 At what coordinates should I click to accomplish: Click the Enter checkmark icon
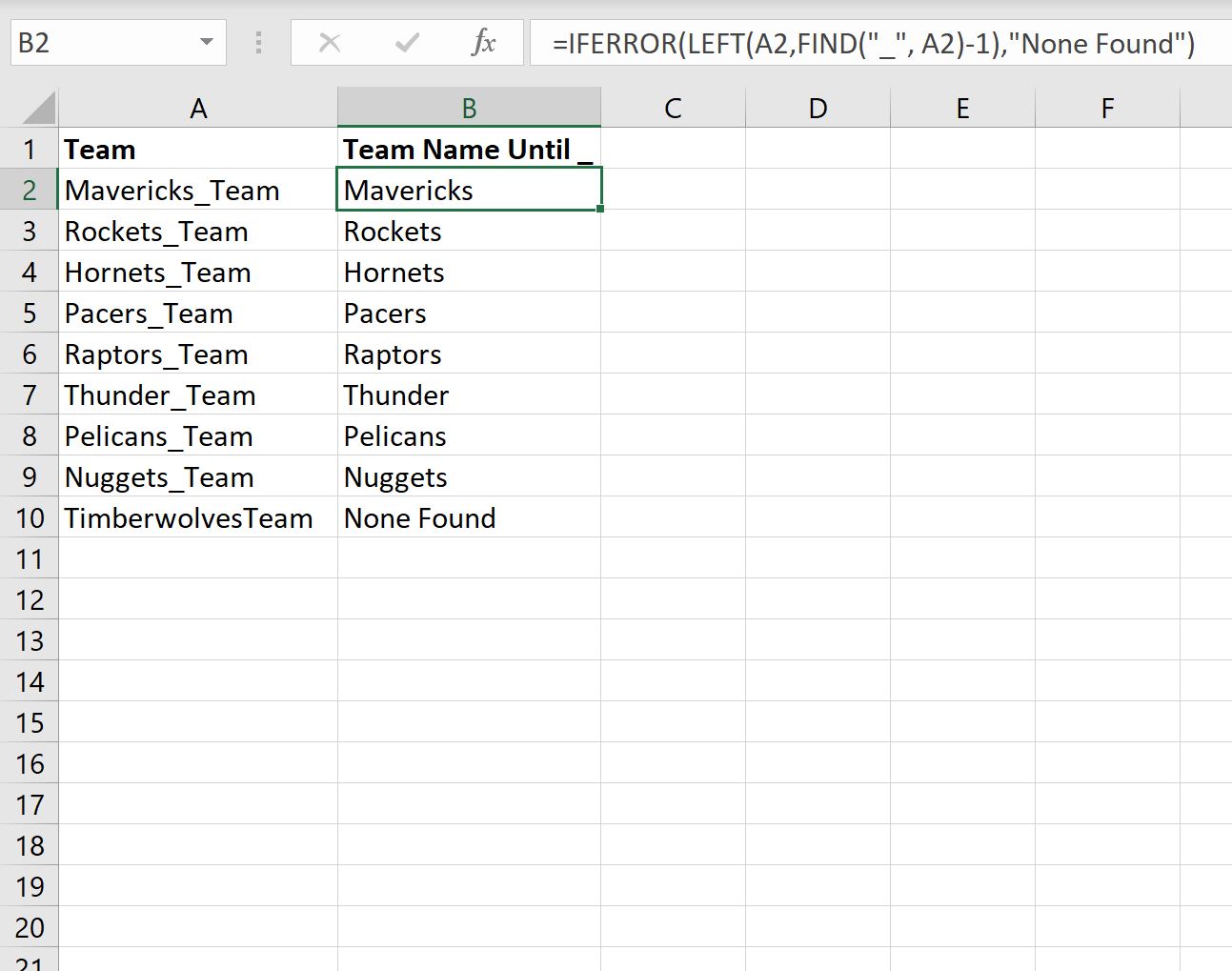[407, 43]
